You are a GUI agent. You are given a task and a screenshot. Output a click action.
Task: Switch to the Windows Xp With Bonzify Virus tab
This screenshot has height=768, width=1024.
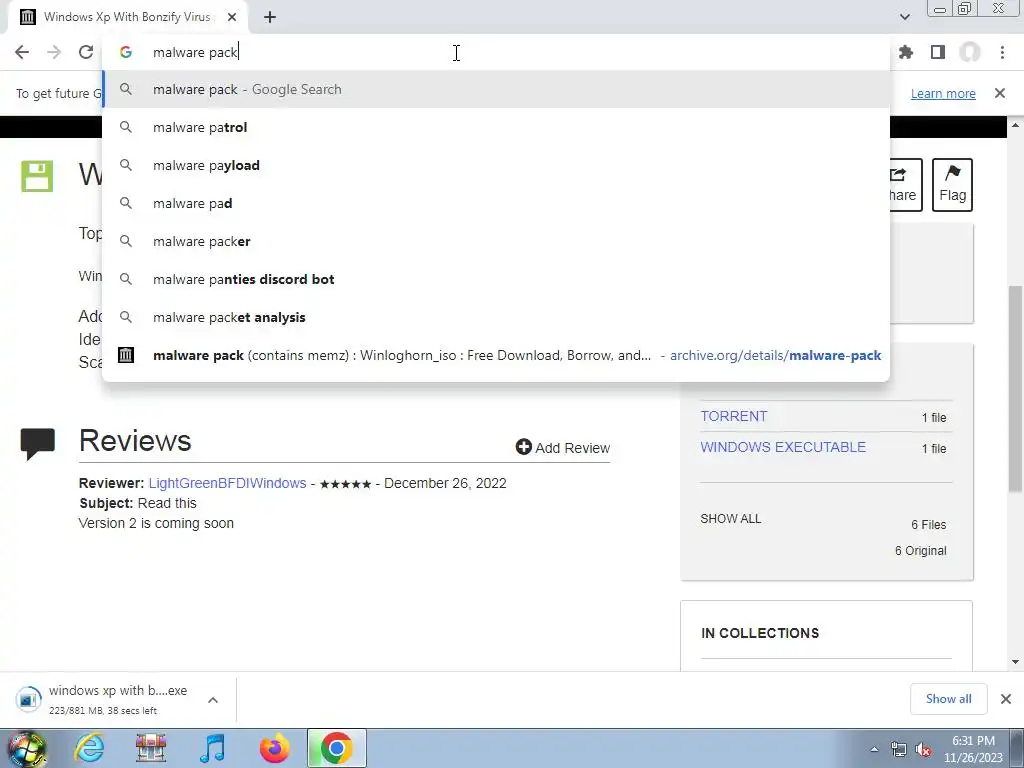coord(127,18)
